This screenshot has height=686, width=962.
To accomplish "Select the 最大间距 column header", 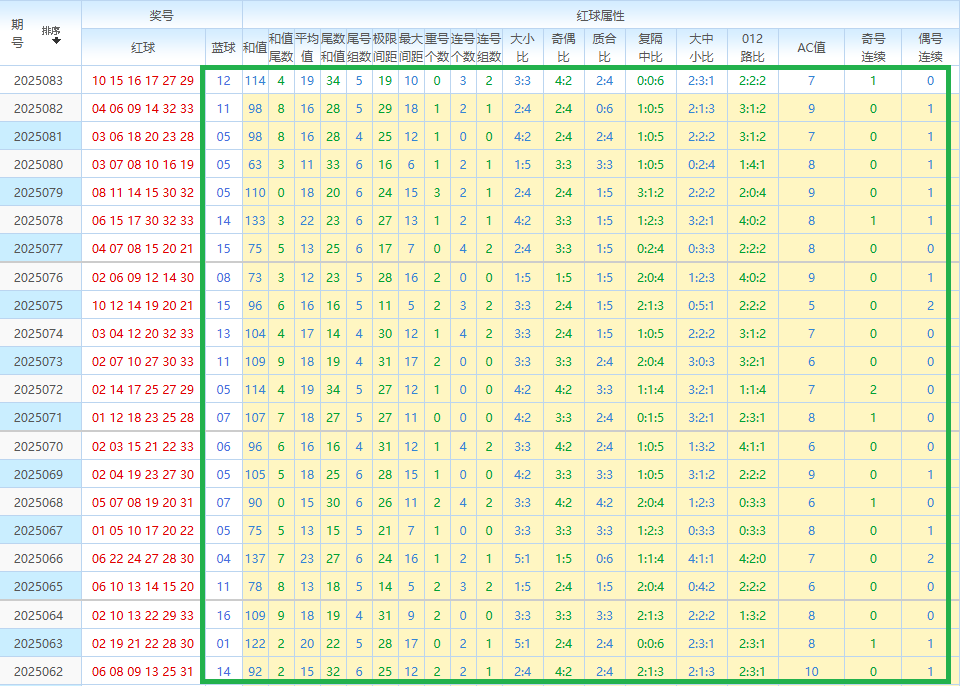I will [411, 48].
